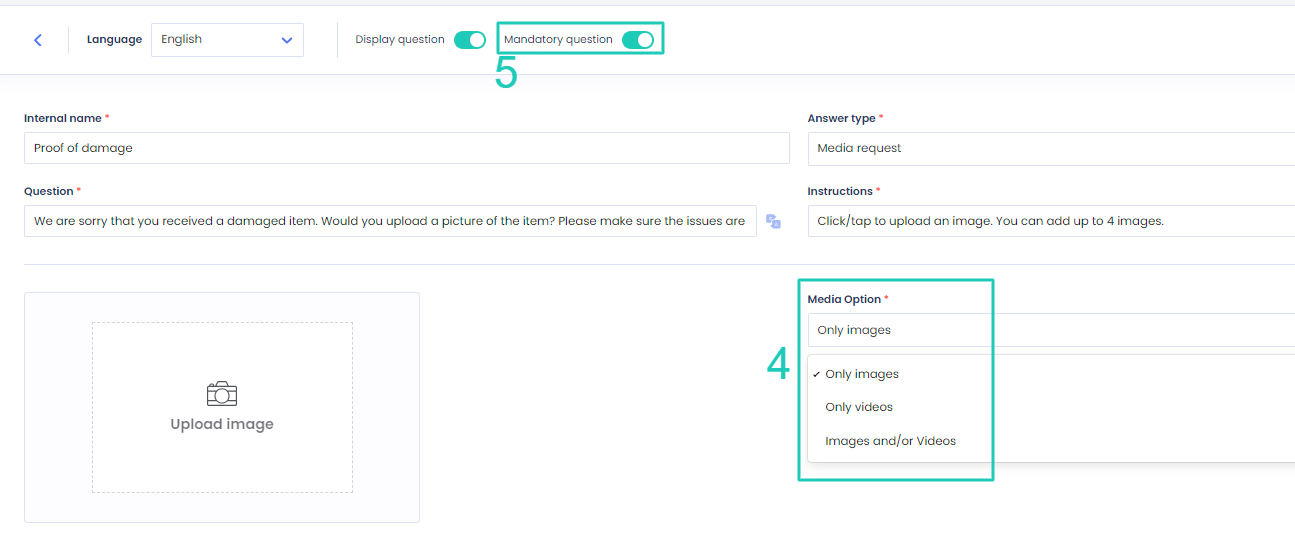Click the dashed upload image drop area
The height and width of the screenshot is (557, 1295).
coord(222,407)
